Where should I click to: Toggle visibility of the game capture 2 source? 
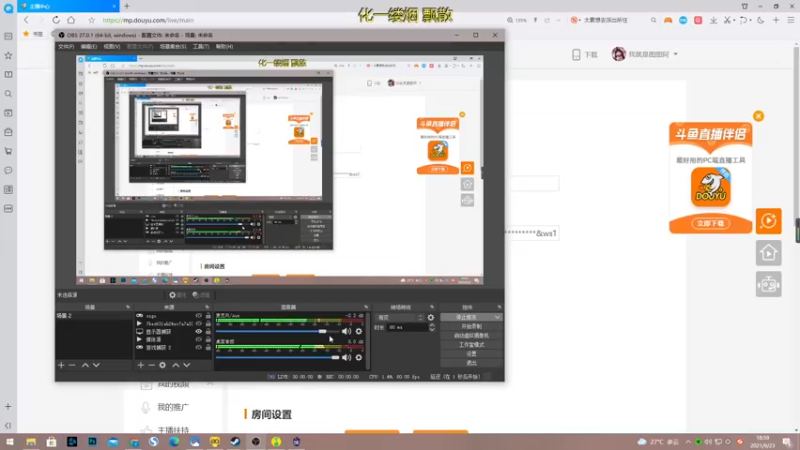tap(198, 347)
